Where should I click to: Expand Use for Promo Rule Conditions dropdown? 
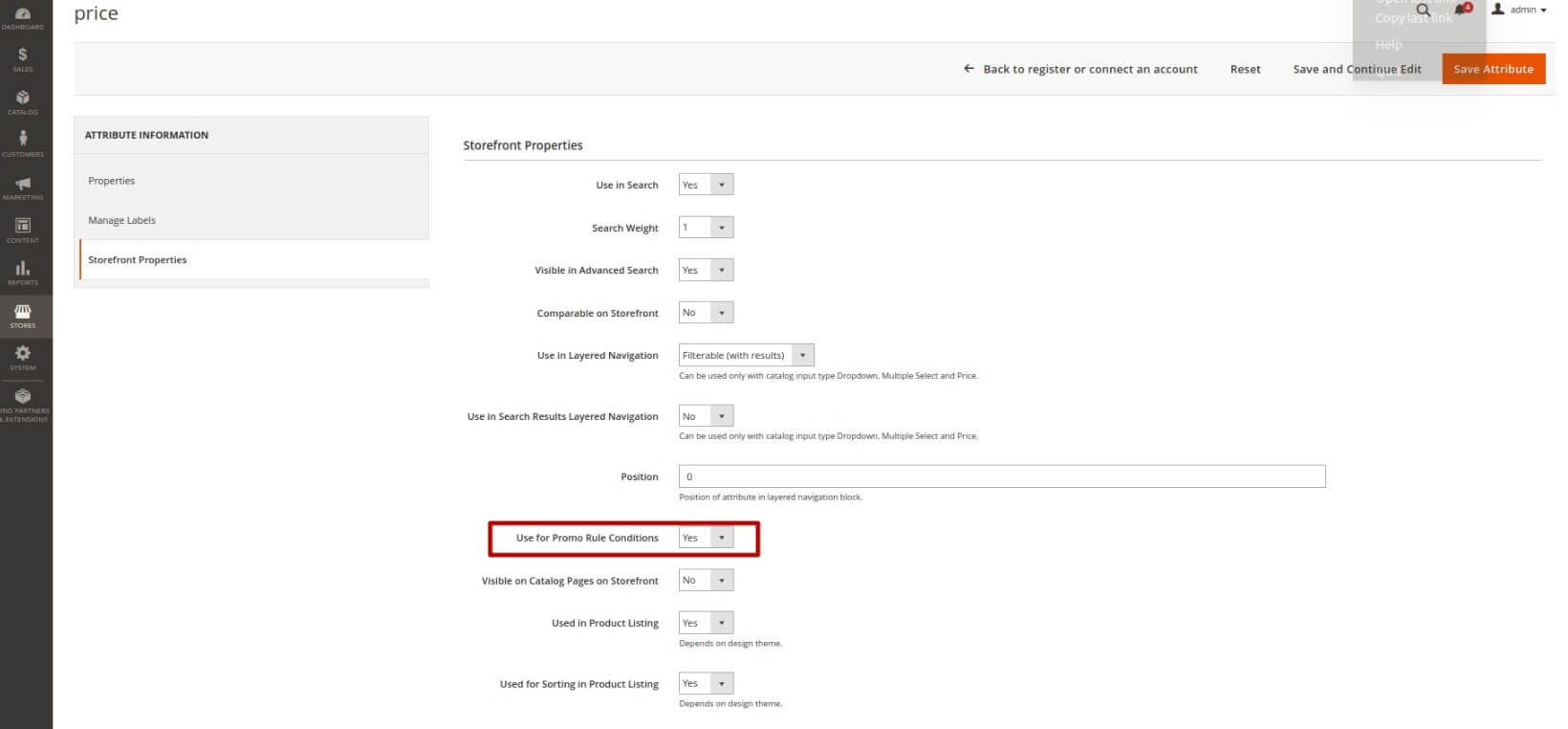point(706,538)
